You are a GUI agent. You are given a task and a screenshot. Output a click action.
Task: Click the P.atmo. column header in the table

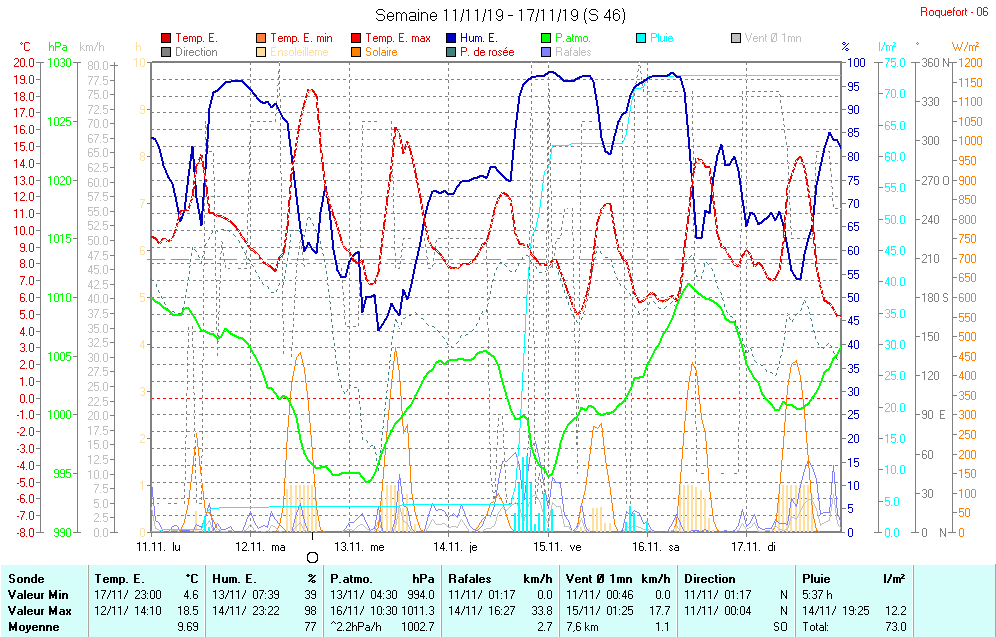[x=351, y=579]
